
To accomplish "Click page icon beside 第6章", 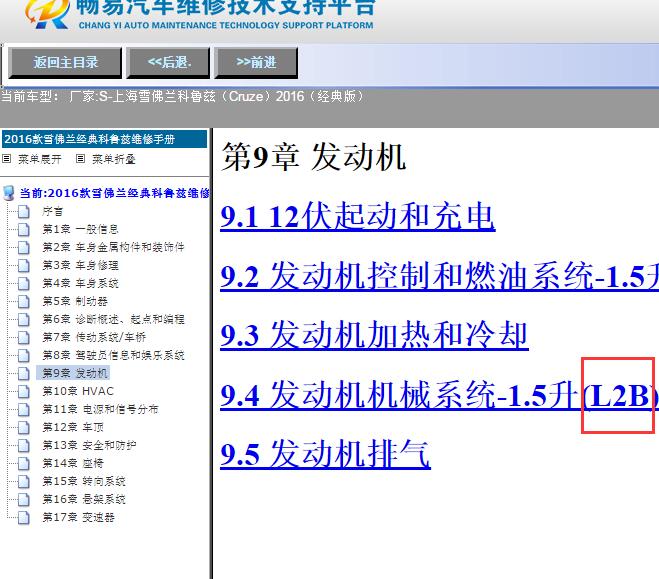I will 24,319.
